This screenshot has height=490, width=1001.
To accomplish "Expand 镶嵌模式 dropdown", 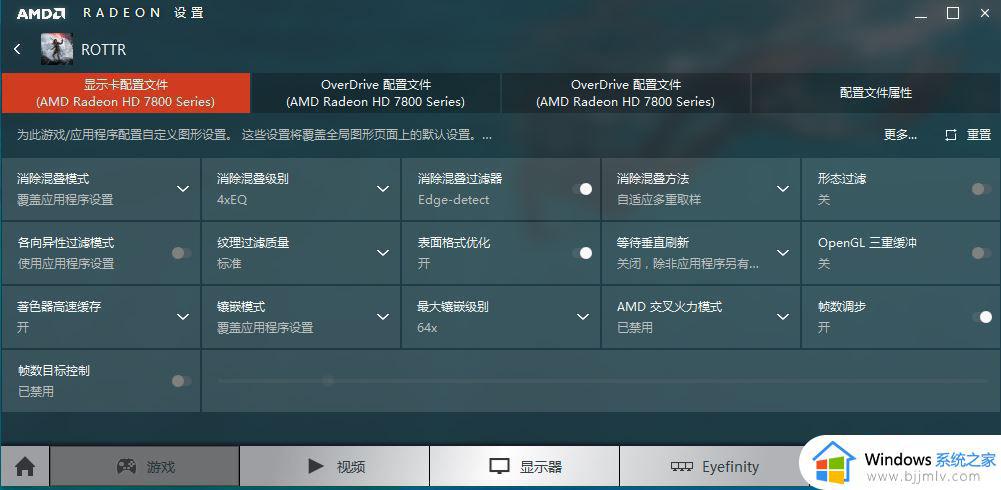I will 383,316.
